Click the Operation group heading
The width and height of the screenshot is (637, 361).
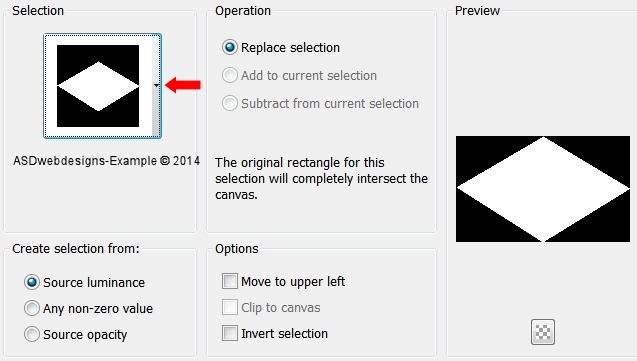point(243,11)
